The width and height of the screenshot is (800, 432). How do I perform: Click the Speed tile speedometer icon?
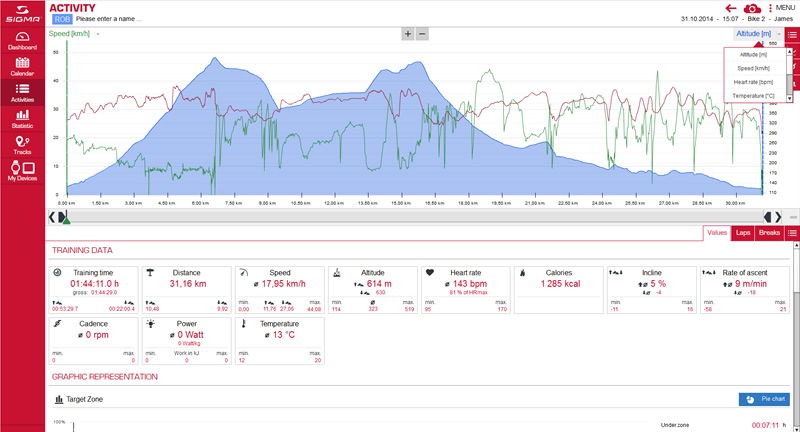pos(244,272)
